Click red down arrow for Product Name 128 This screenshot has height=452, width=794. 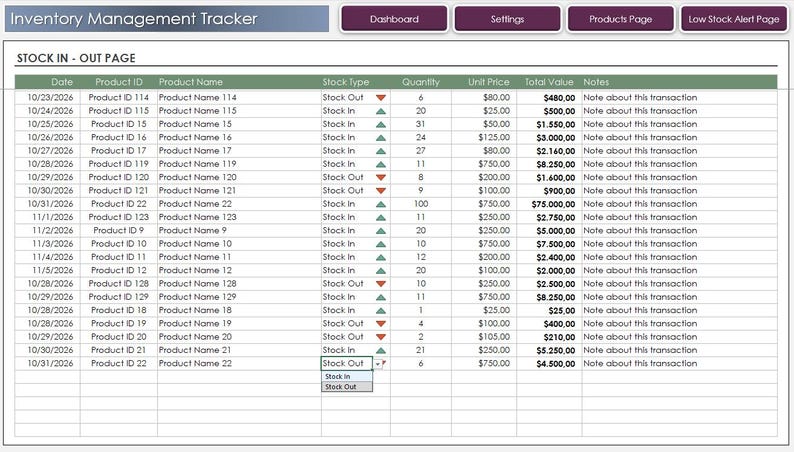(x=381, y=283)
